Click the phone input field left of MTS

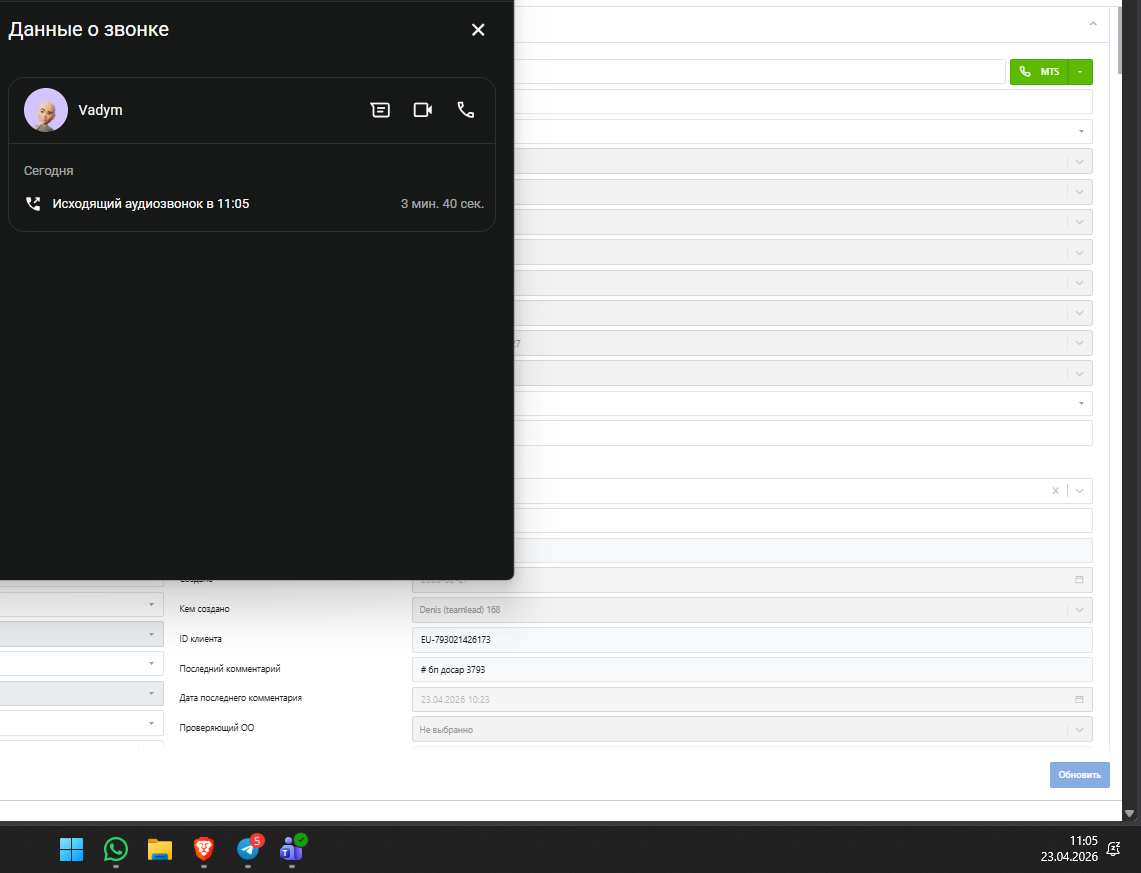click(760, 71)
